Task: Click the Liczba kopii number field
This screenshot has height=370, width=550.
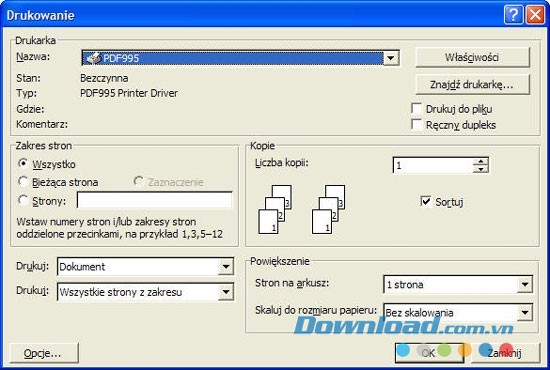Action: click(x=433, y=165)
